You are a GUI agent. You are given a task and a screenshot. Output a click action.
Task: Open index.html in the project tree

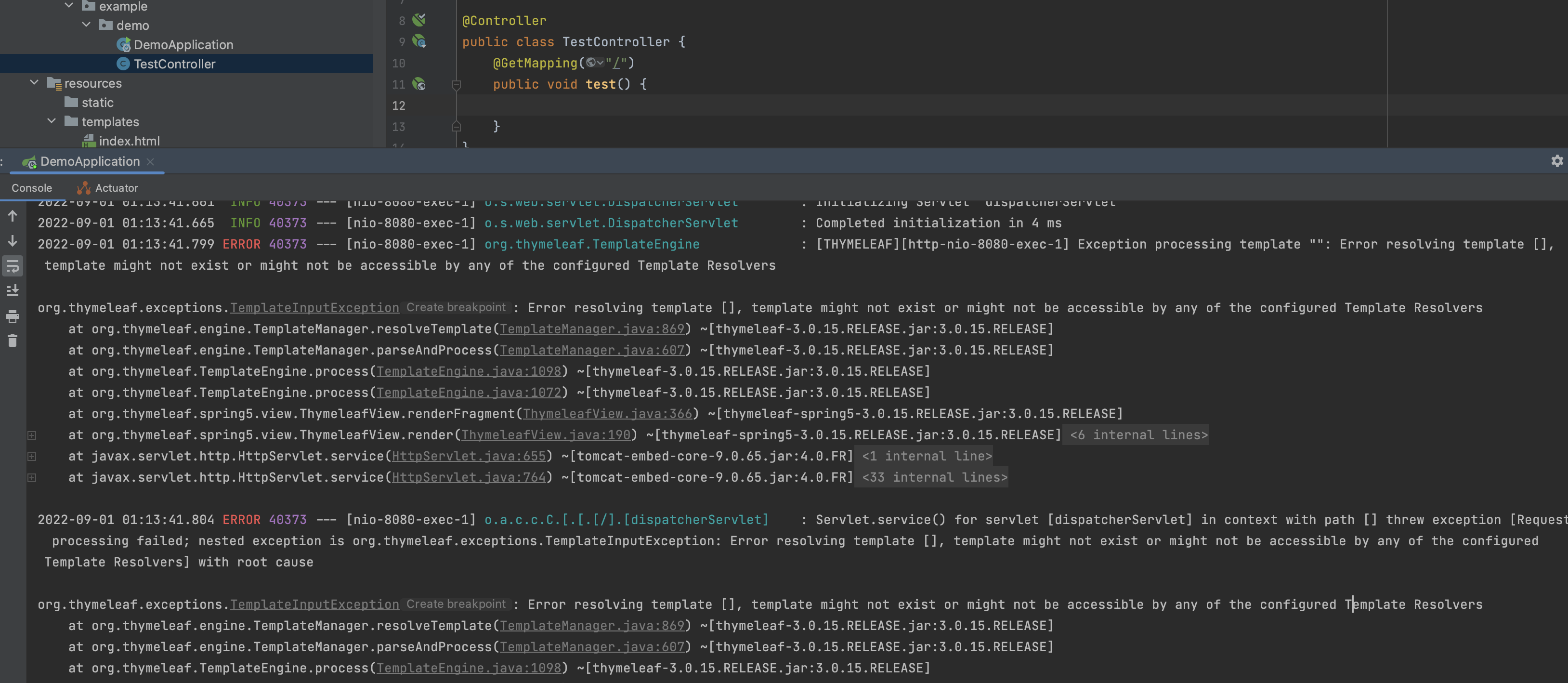point(129,141)
